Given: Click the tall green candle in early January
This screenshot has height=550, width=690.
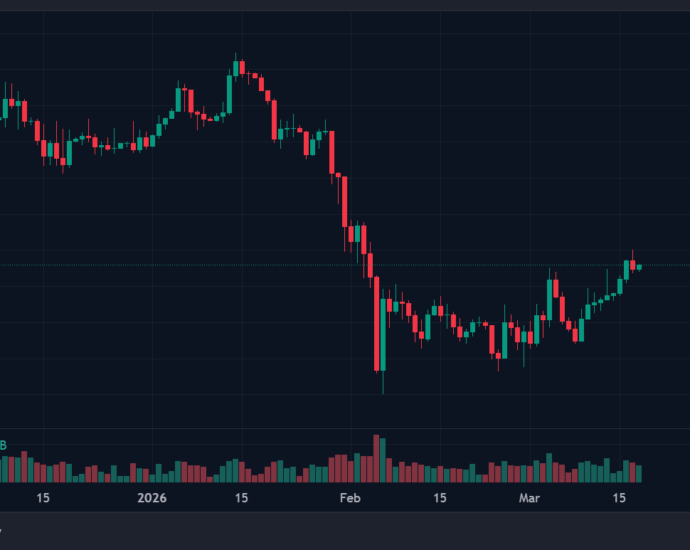Looking at the screenshot, I should click(179, 100).
